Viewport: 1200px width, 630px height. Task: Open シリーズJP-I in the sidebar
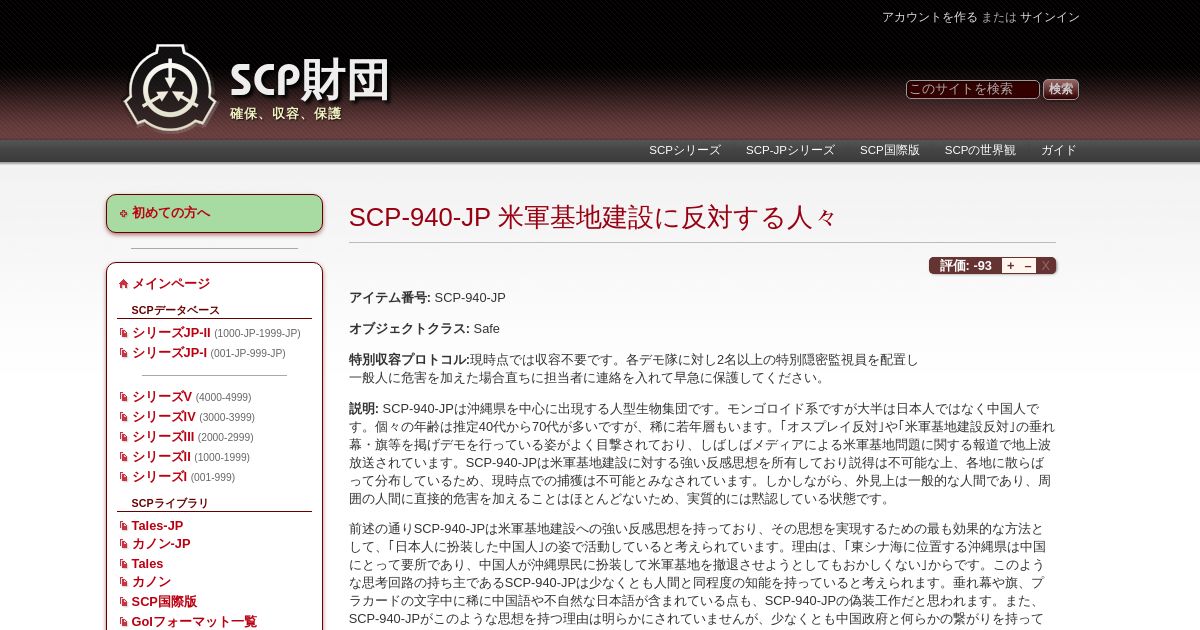click(x=169, y=353)
